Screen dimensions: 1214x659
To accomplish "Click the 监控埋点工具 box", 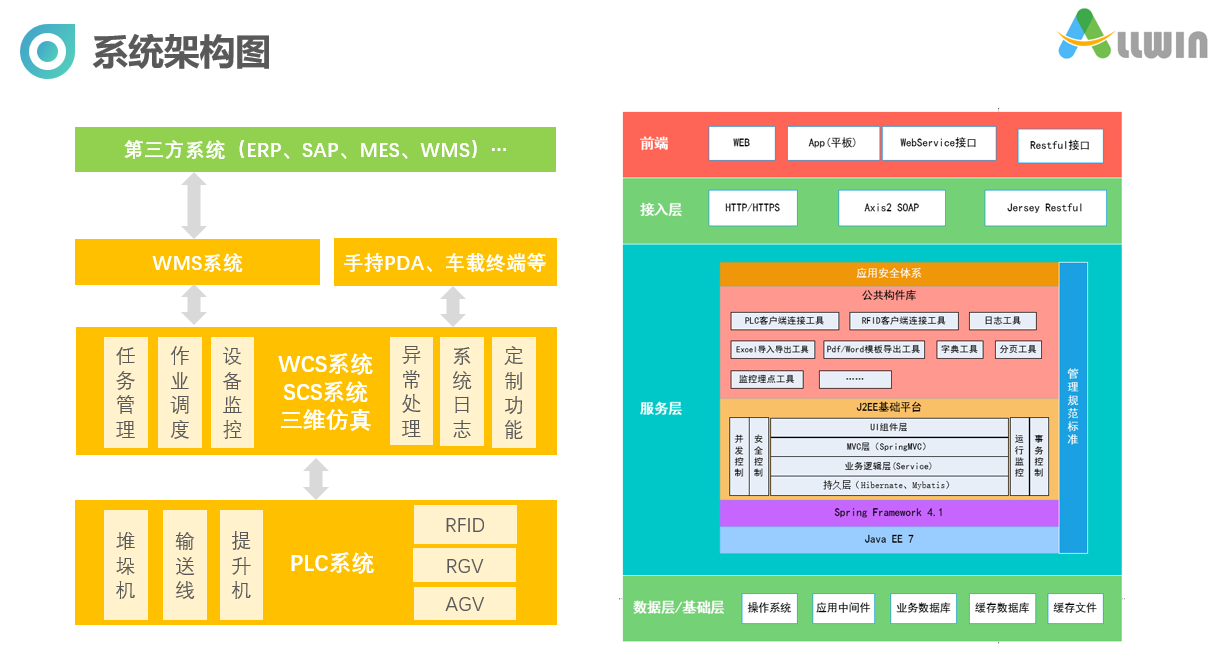I will pos(768,380).
